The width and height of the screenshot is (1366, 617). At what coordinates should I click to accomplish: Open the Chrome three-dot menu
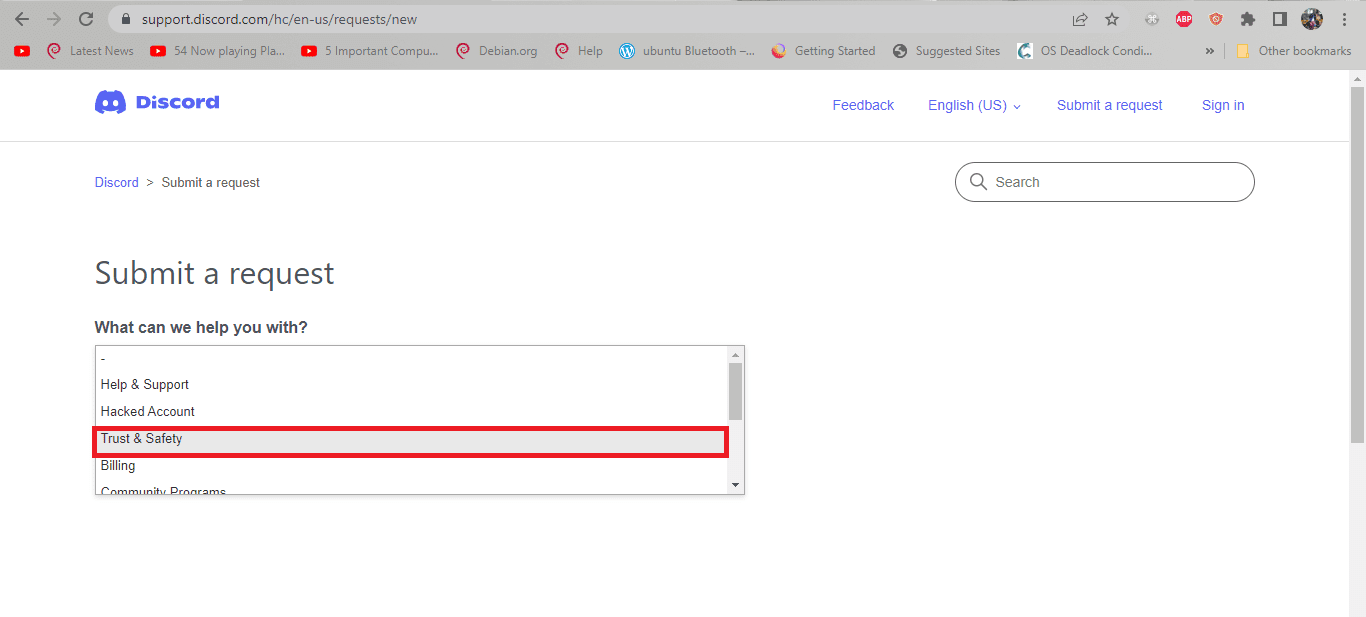click(x=1345, y=19)
